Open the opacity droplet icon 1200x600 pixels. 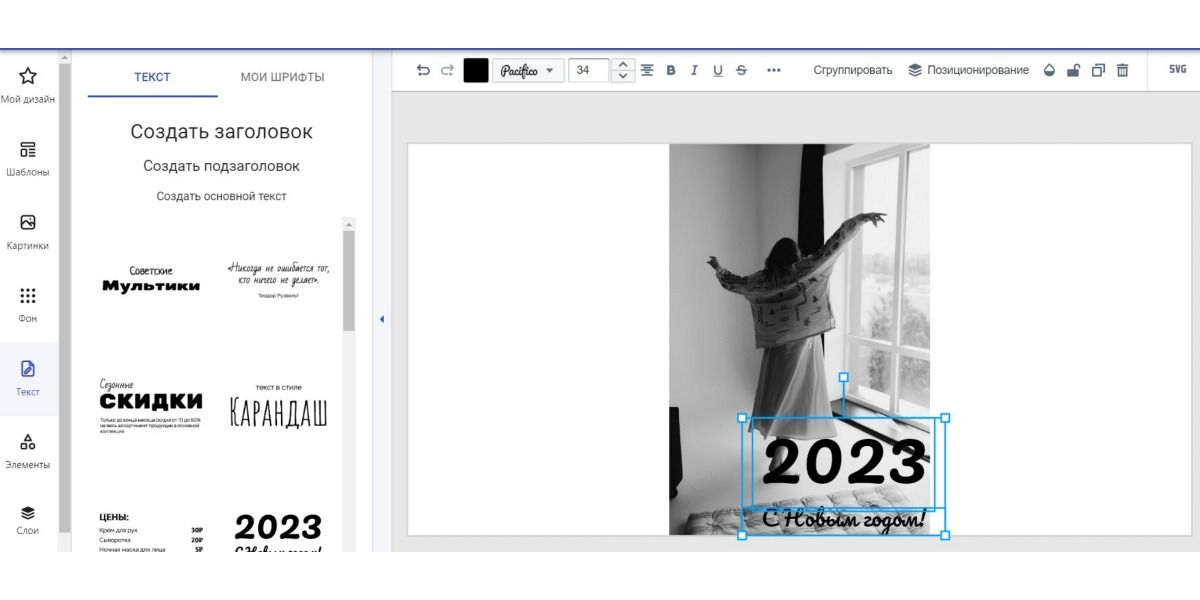tap(1049, 70)
